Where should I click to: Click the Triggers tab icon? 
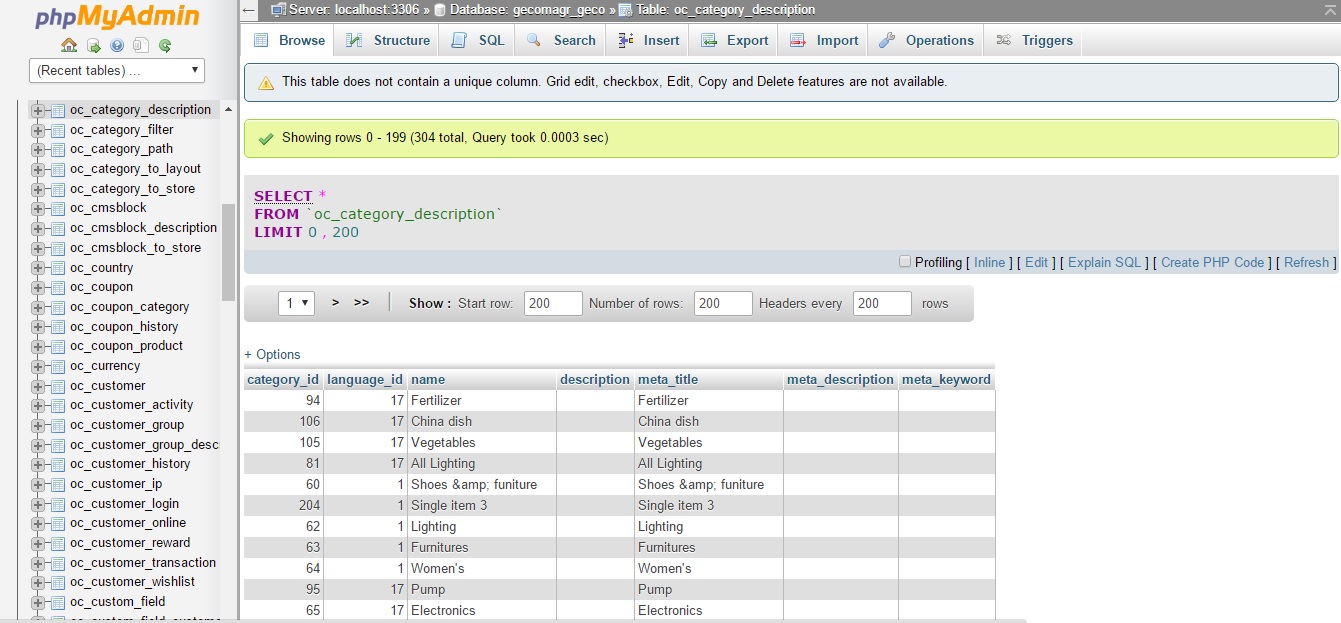tap(1004, 40)
